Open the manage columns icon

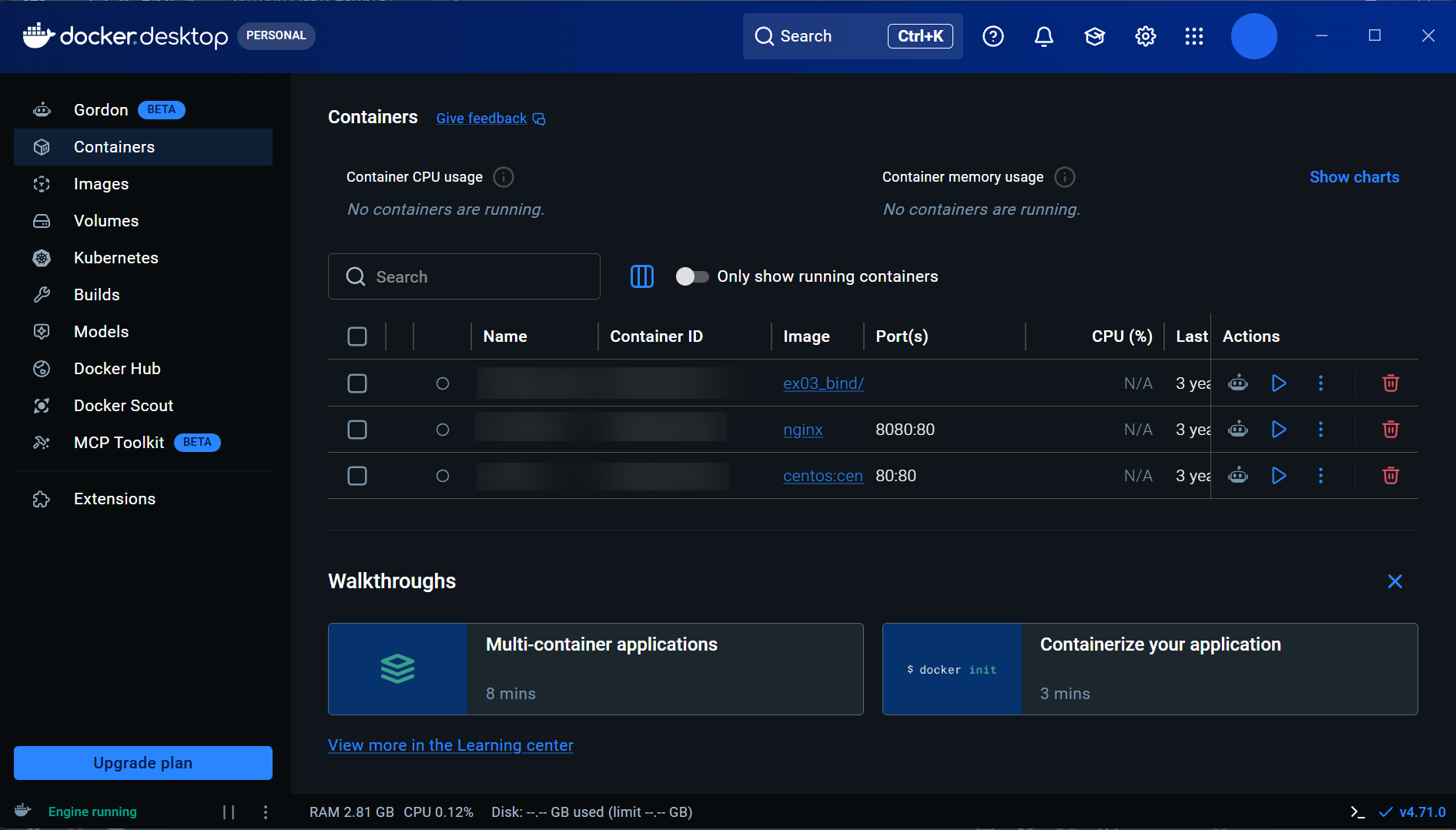click(642, 276)
